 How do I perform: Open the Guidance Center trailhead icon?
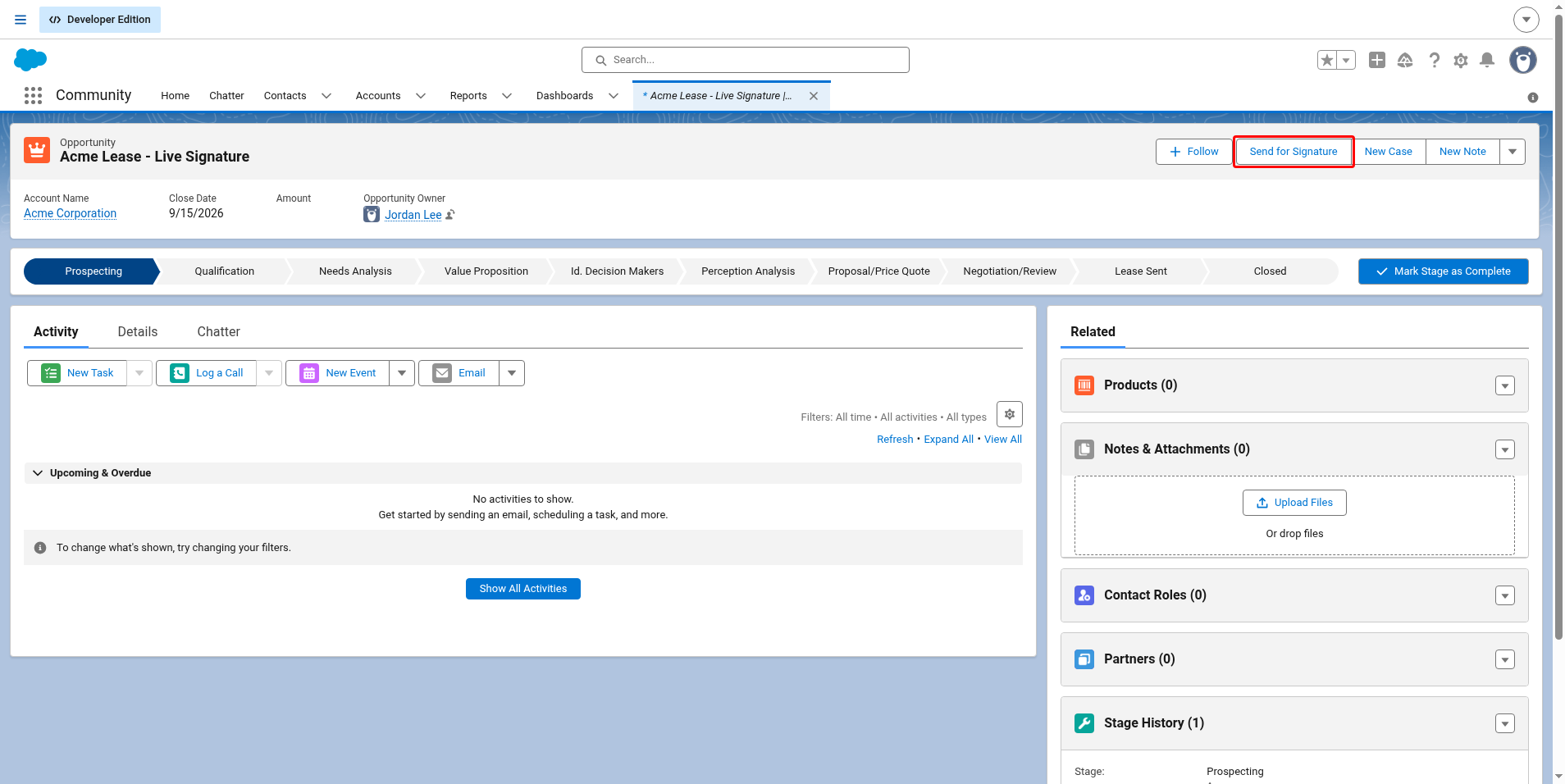pos(1405,60)
